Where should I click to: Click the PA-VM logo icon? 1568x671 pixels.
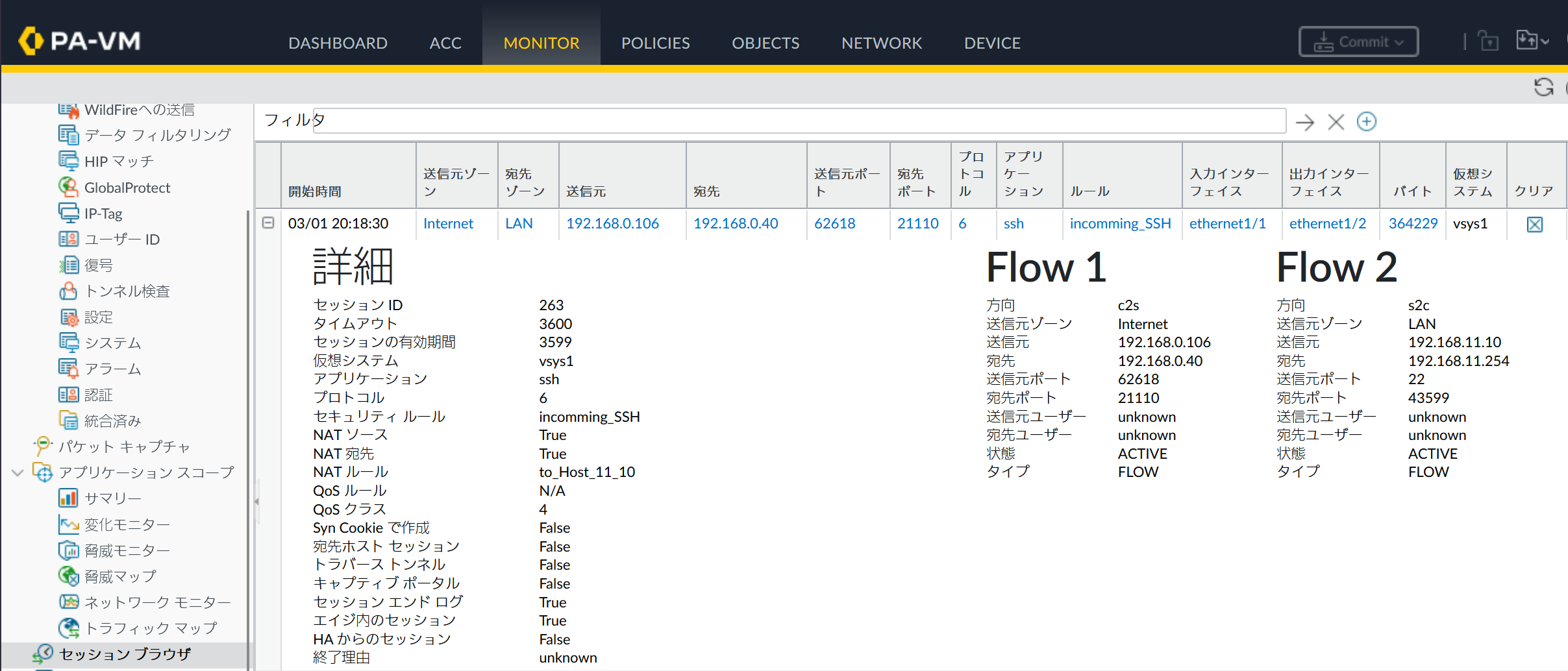pos(31,41)
